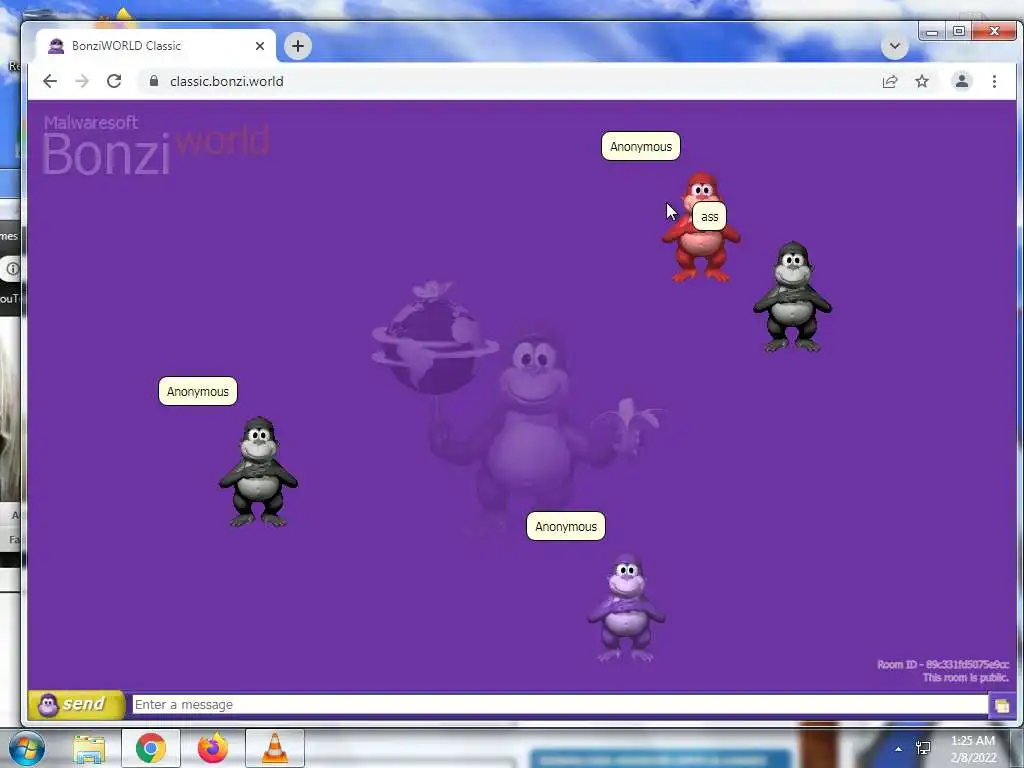Reload the BonziWORLD page

114,81
